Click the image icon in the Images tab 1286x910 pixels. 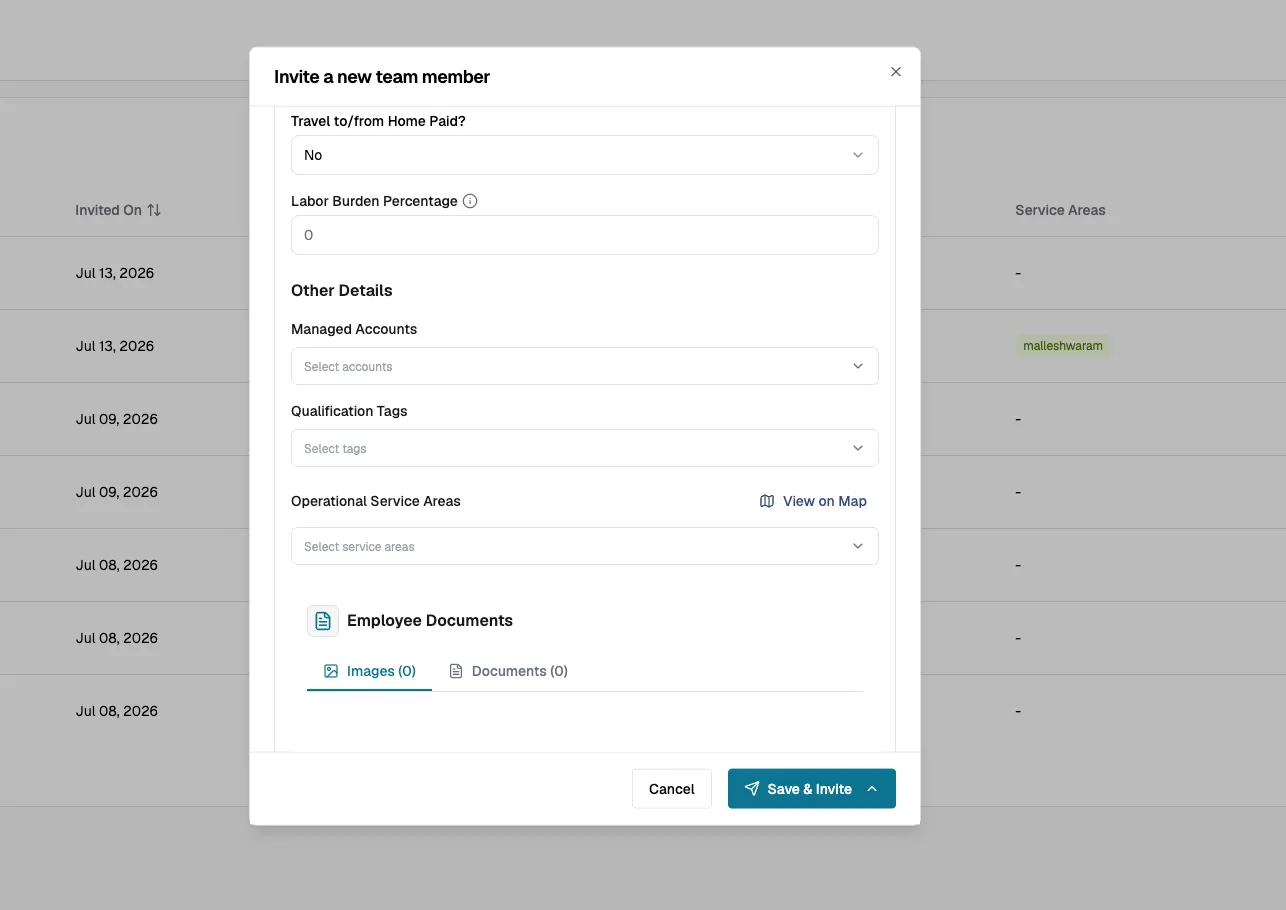(x=331, y=671)
